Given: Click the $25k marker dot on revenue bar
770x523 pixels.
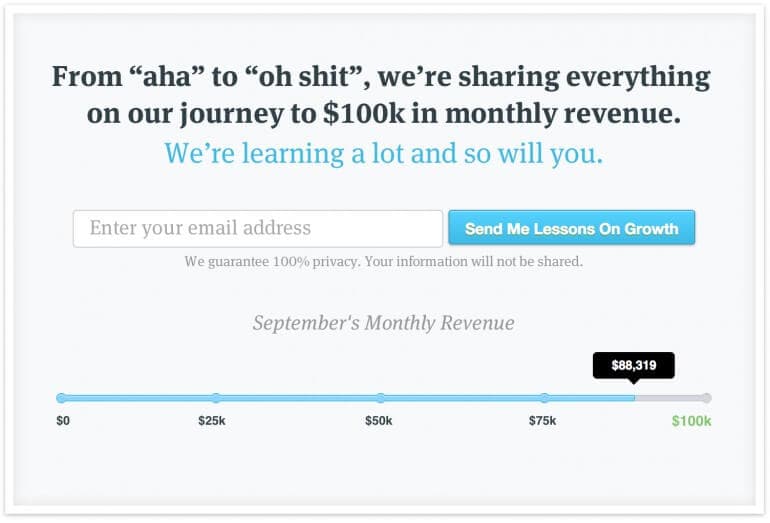Looking at the screenshot, I should point(216,398).
